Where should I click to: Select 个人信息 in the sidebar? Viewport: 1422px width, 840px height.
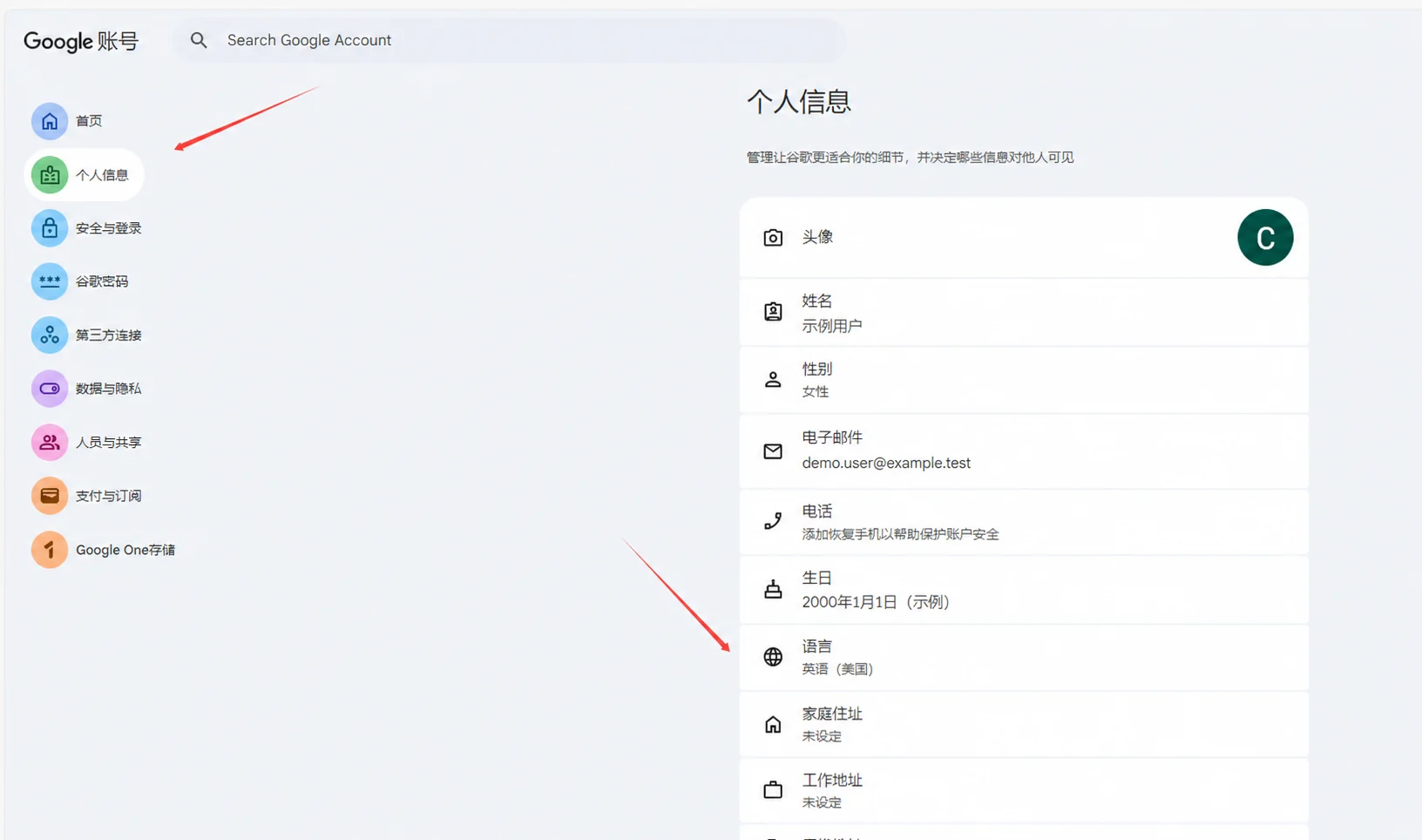[85, 175]
